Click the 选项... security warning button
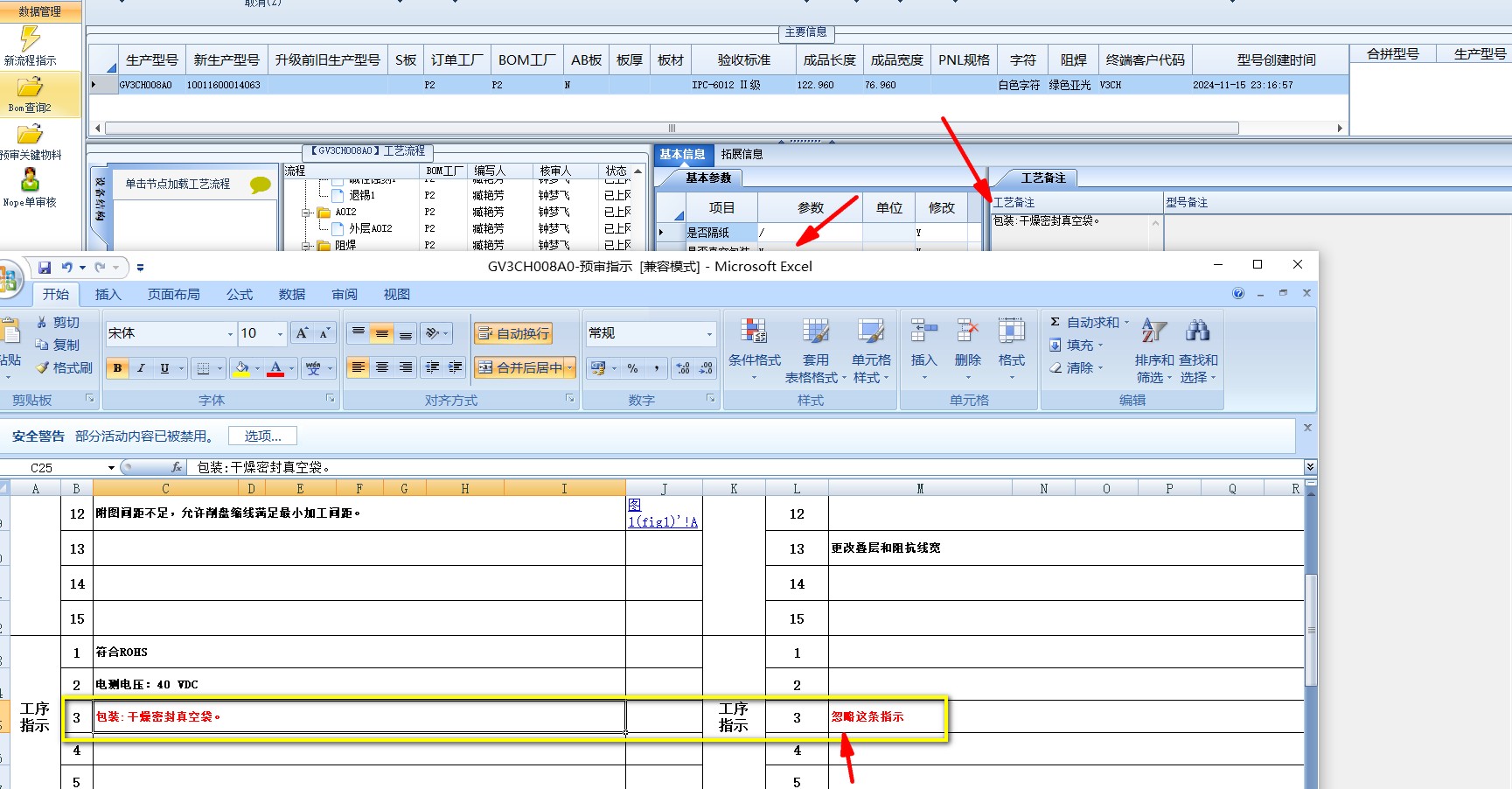Viewport: 1512px width, 789px height. pos(262,436)
